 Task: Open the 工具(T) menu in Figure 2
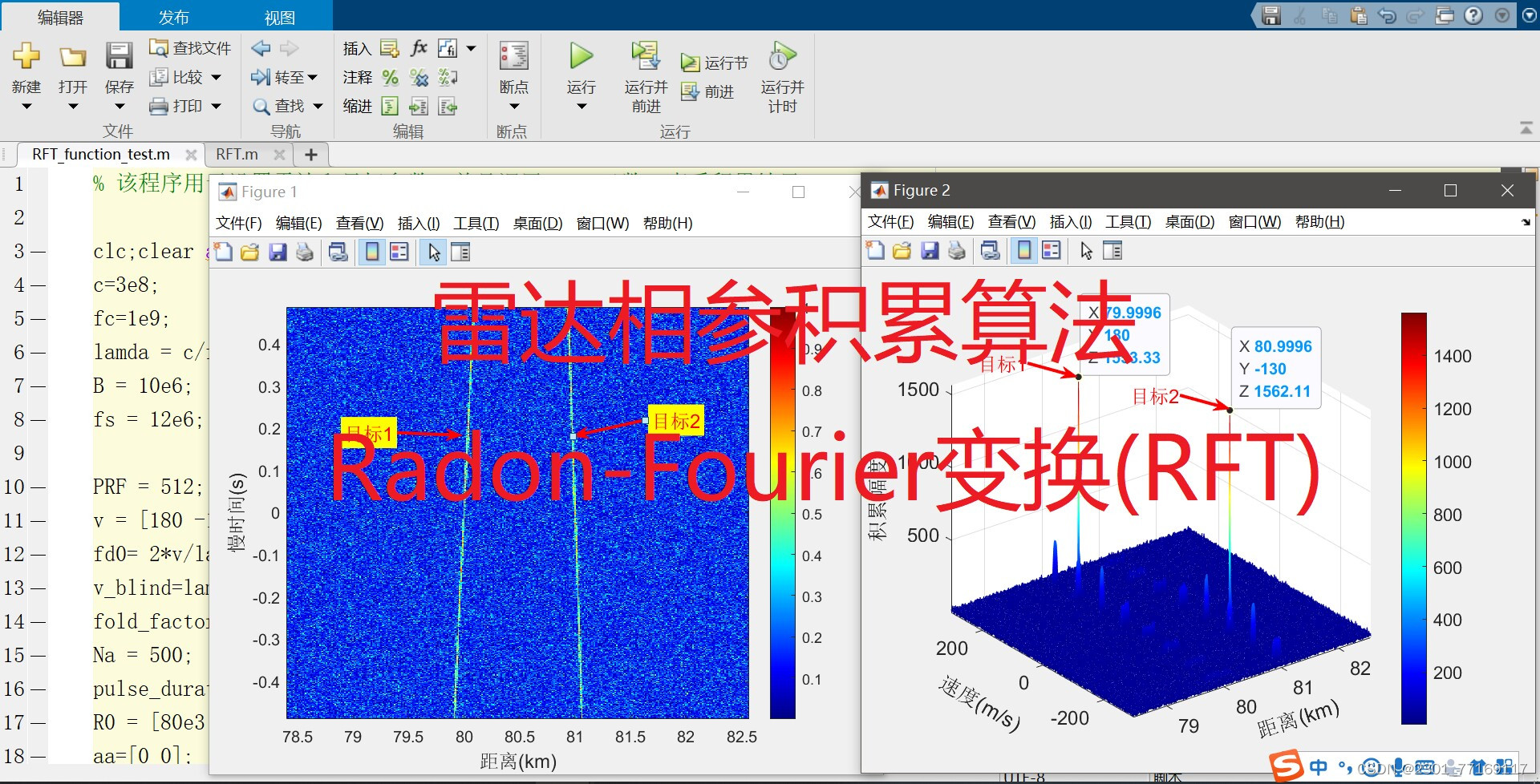1126,222
